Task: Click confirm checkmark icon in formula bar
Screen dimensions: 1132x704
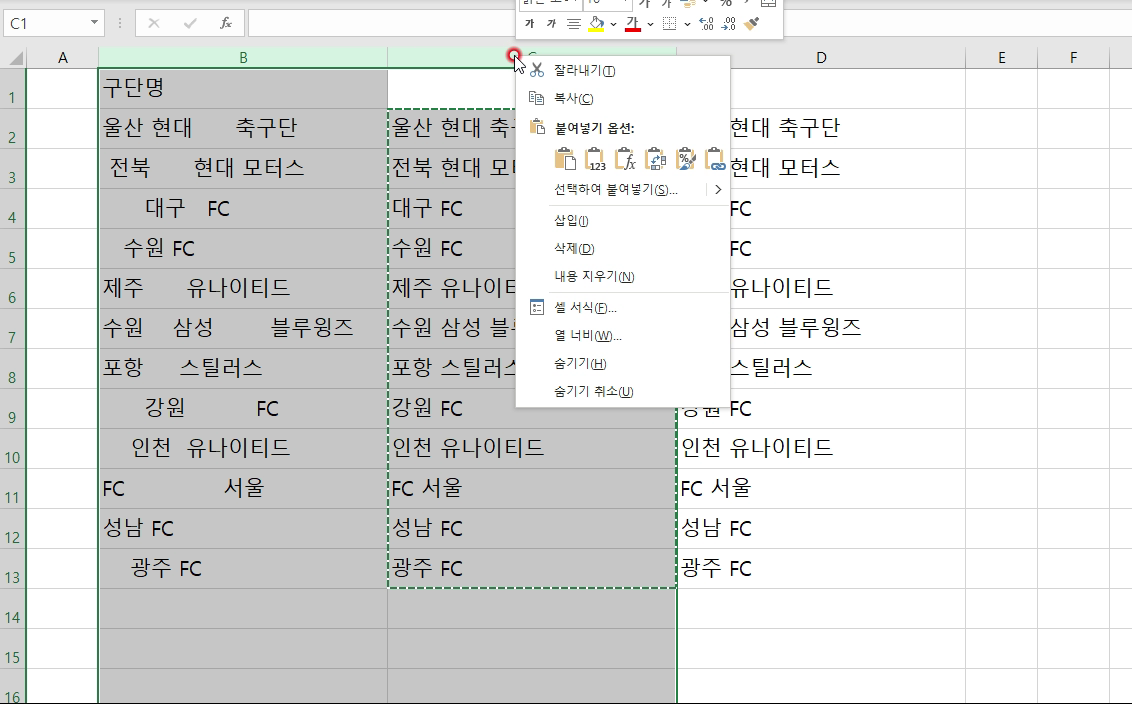Action: 190,23
